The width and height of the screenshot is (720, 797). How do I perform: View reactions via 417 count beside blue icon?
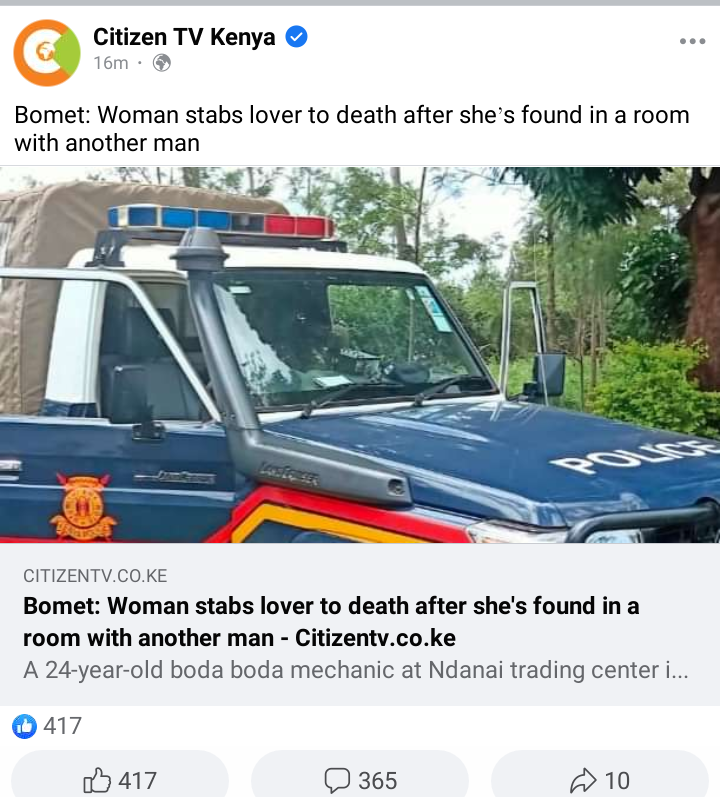coord(62,726)
